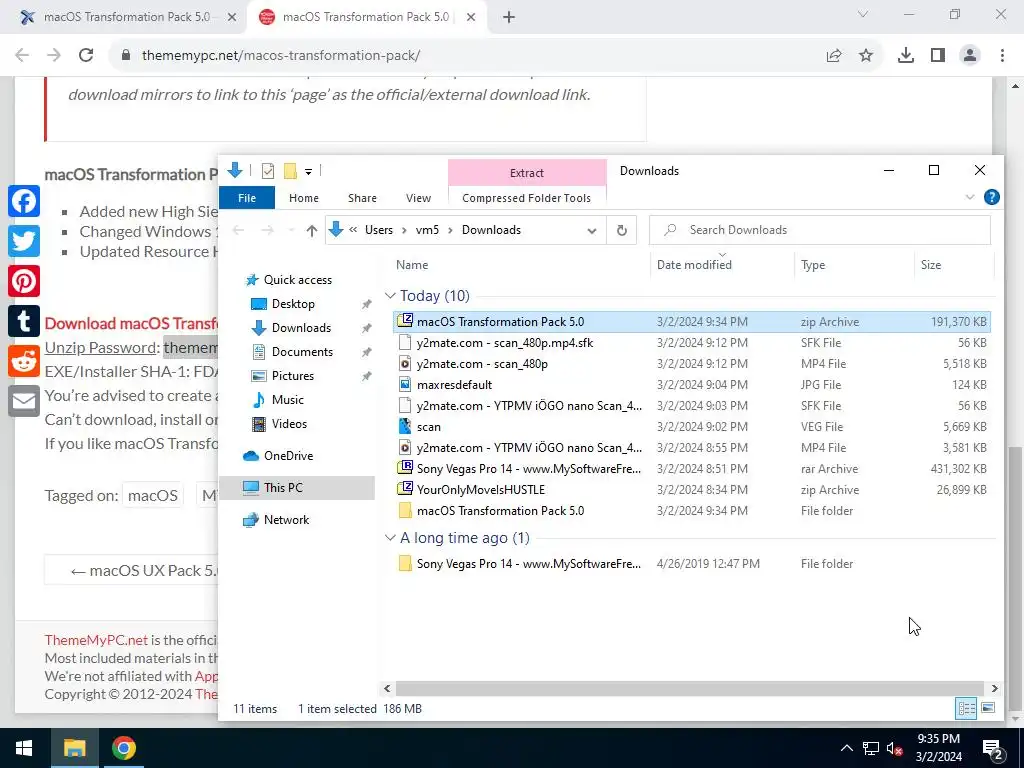Open notification center icon
1024x768 pixels.
(x=993, y=748)
